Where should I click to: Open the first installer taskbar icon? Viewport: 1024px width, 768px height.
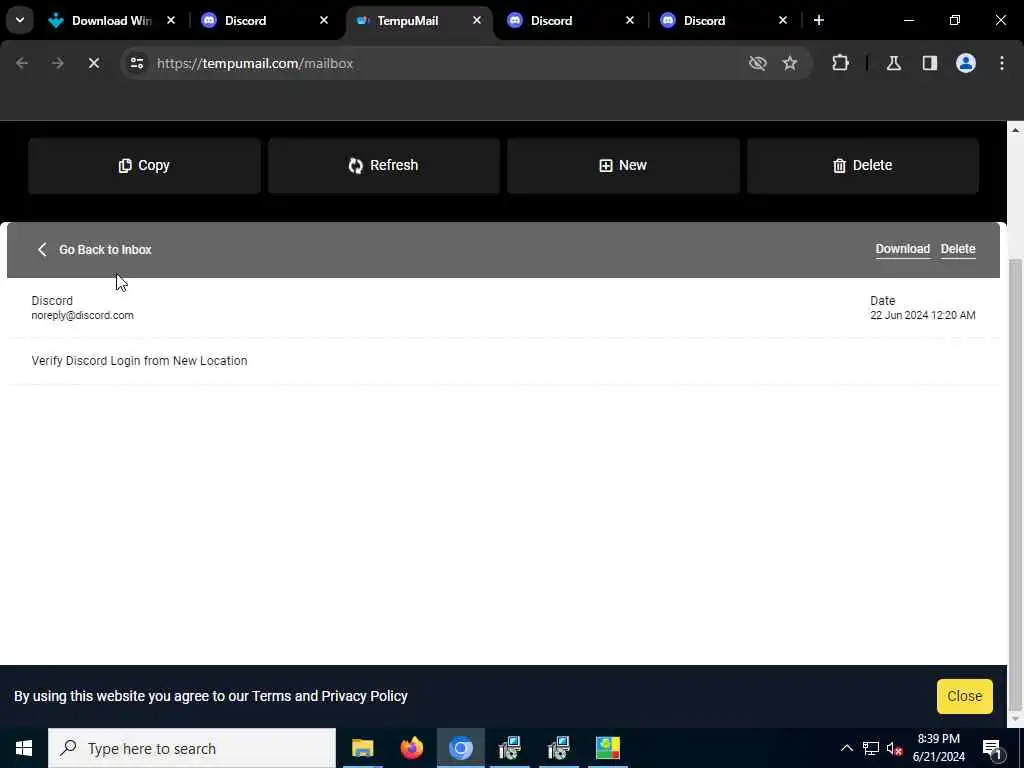coord(509,748)
